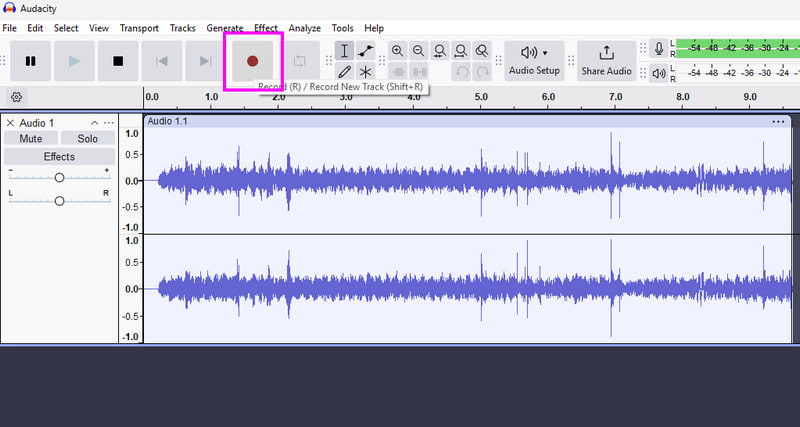The height and width of the screenshot is (427, 800).
Task: Stop playback with the Stop button
Action: coord(118,61)
